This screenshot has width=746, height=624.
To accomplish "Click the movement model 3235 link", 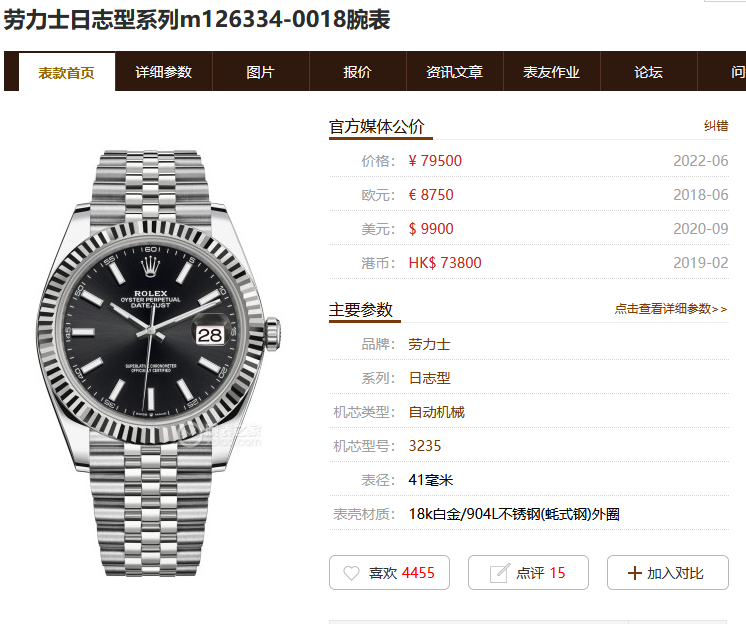I will click(x=425, y=446).
